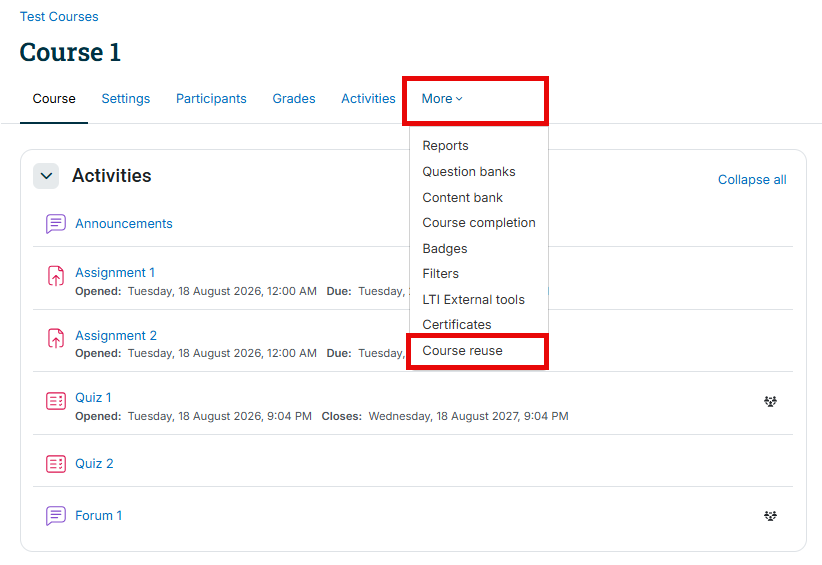Go to the Participants tab
The width and height of the screenshot is (822, 565).
(x=211, y=99)
